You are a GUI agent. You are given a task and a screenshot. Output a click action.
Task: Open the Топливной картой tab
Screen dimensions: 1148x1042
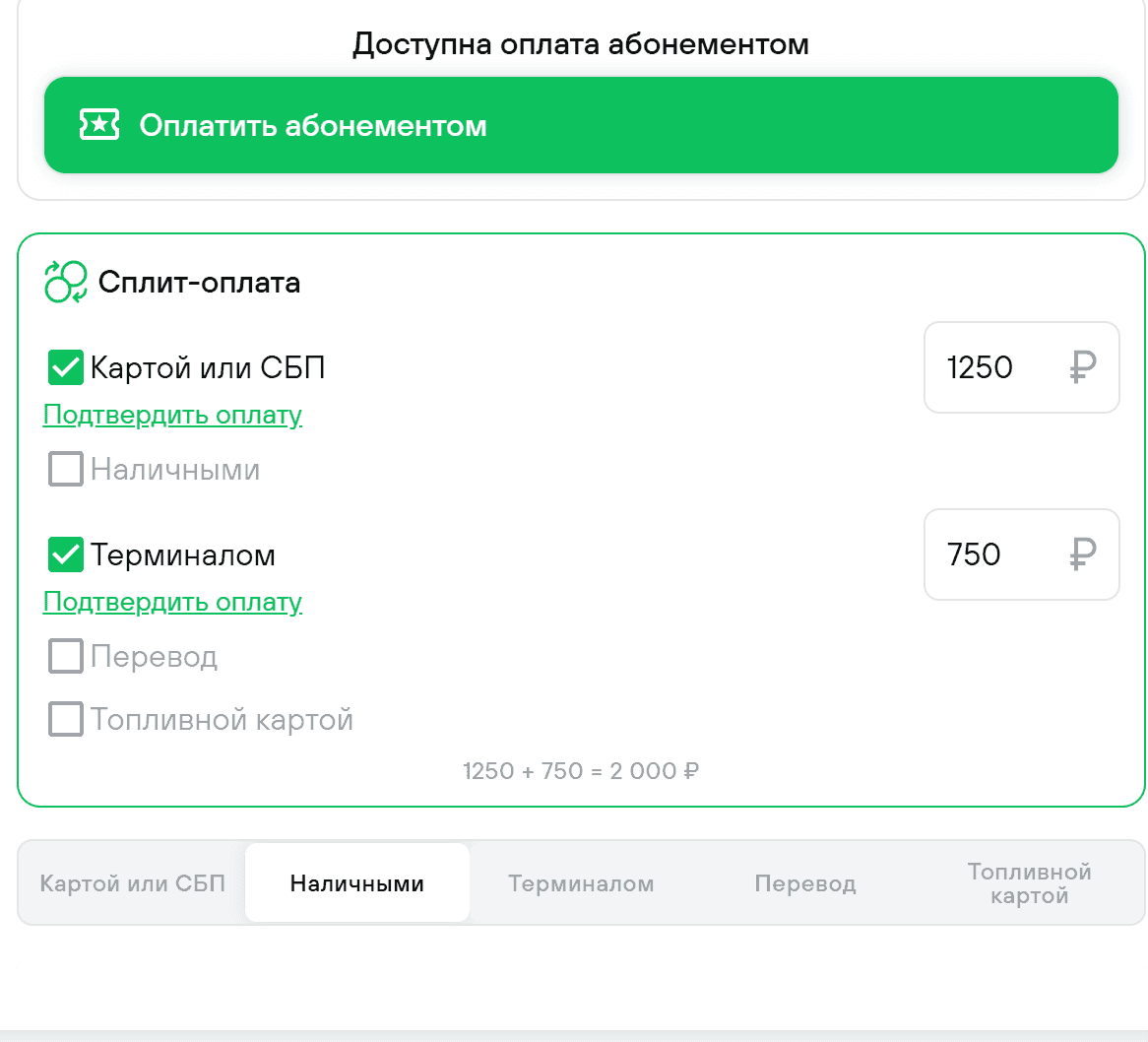pos(1029,882)
